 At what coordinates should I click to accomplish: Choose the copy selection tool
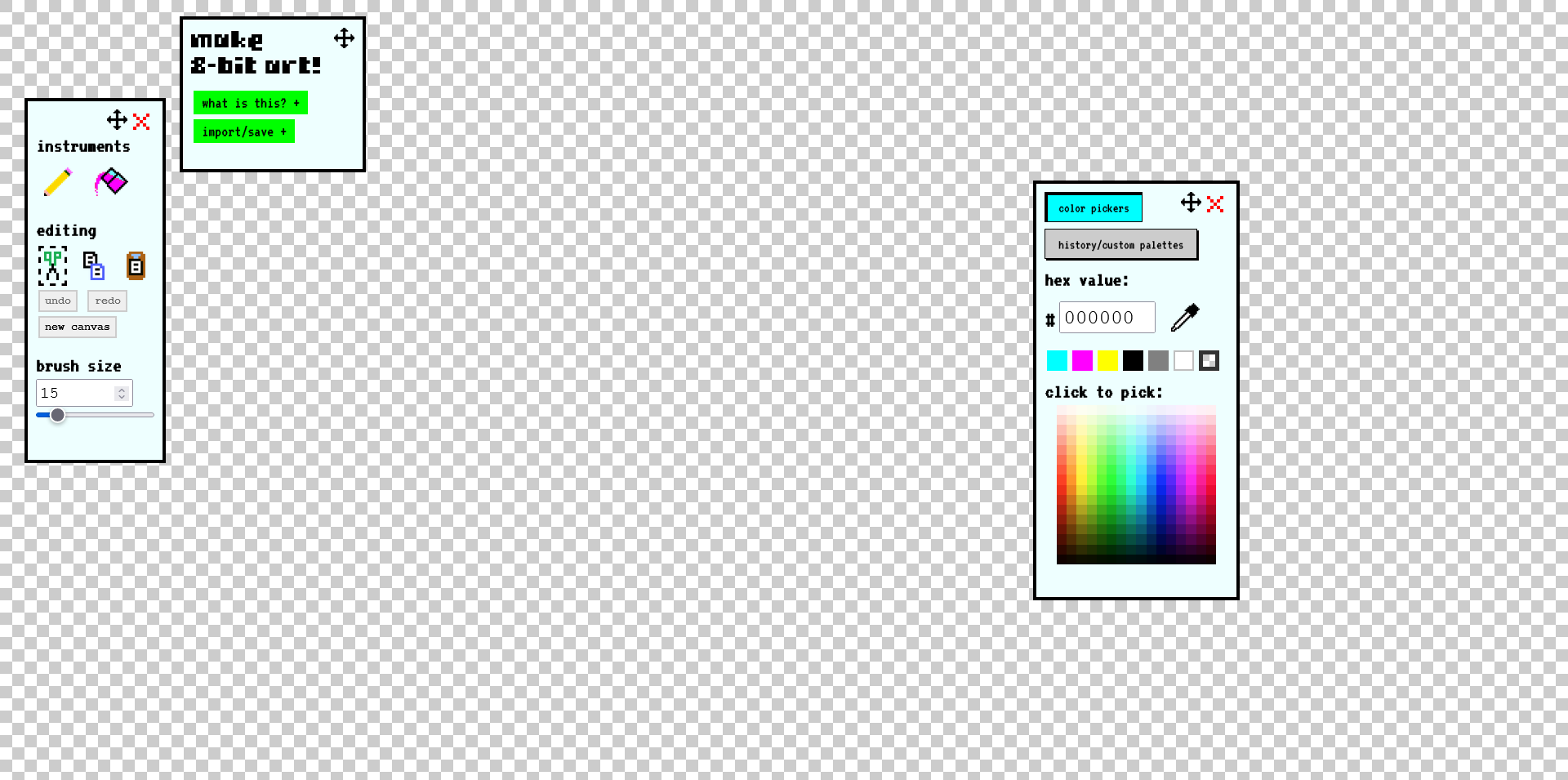pos(94,265)
